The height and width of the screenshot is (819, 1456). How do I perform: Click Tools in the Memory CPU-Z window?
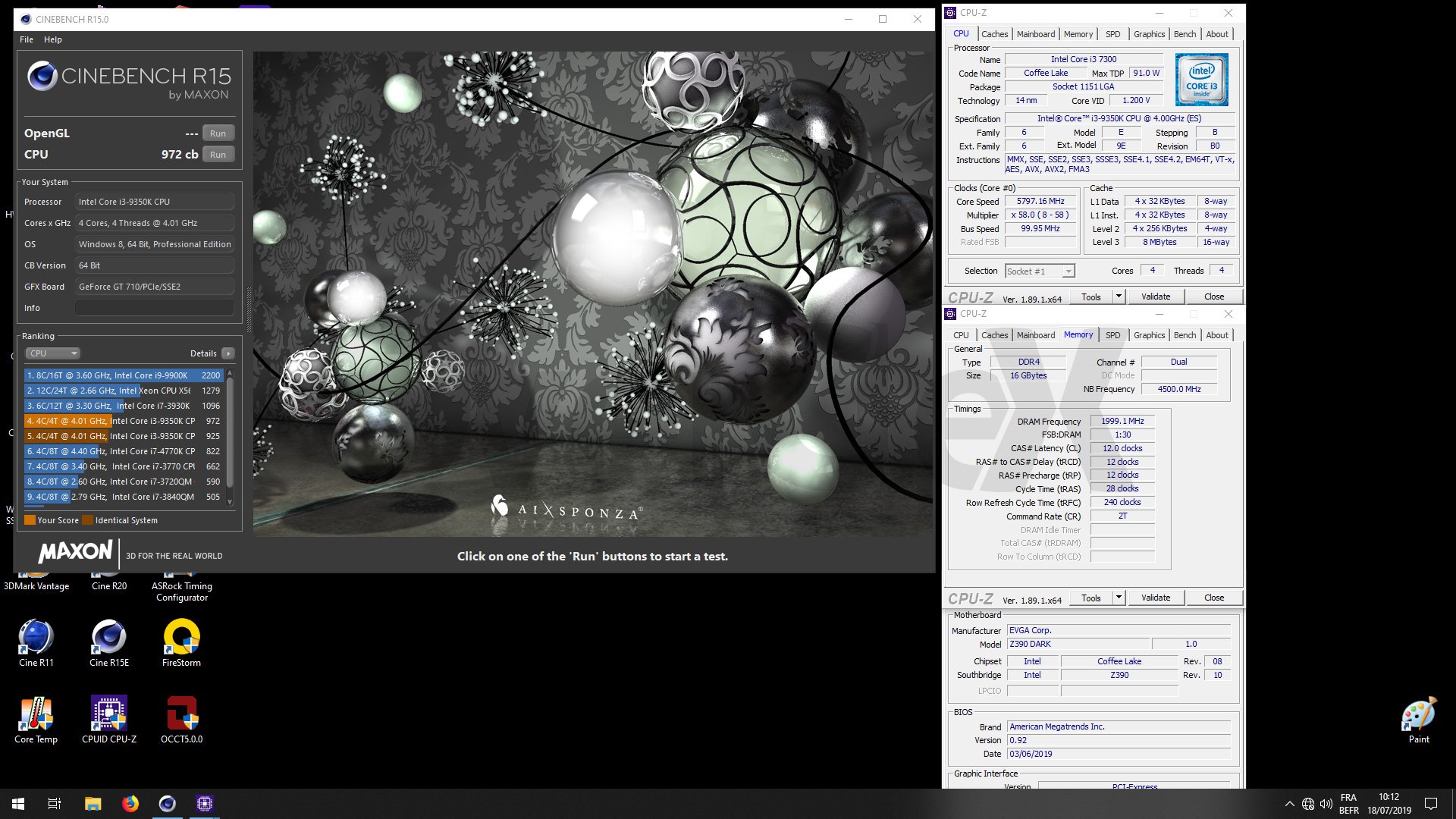(1091, 598)
